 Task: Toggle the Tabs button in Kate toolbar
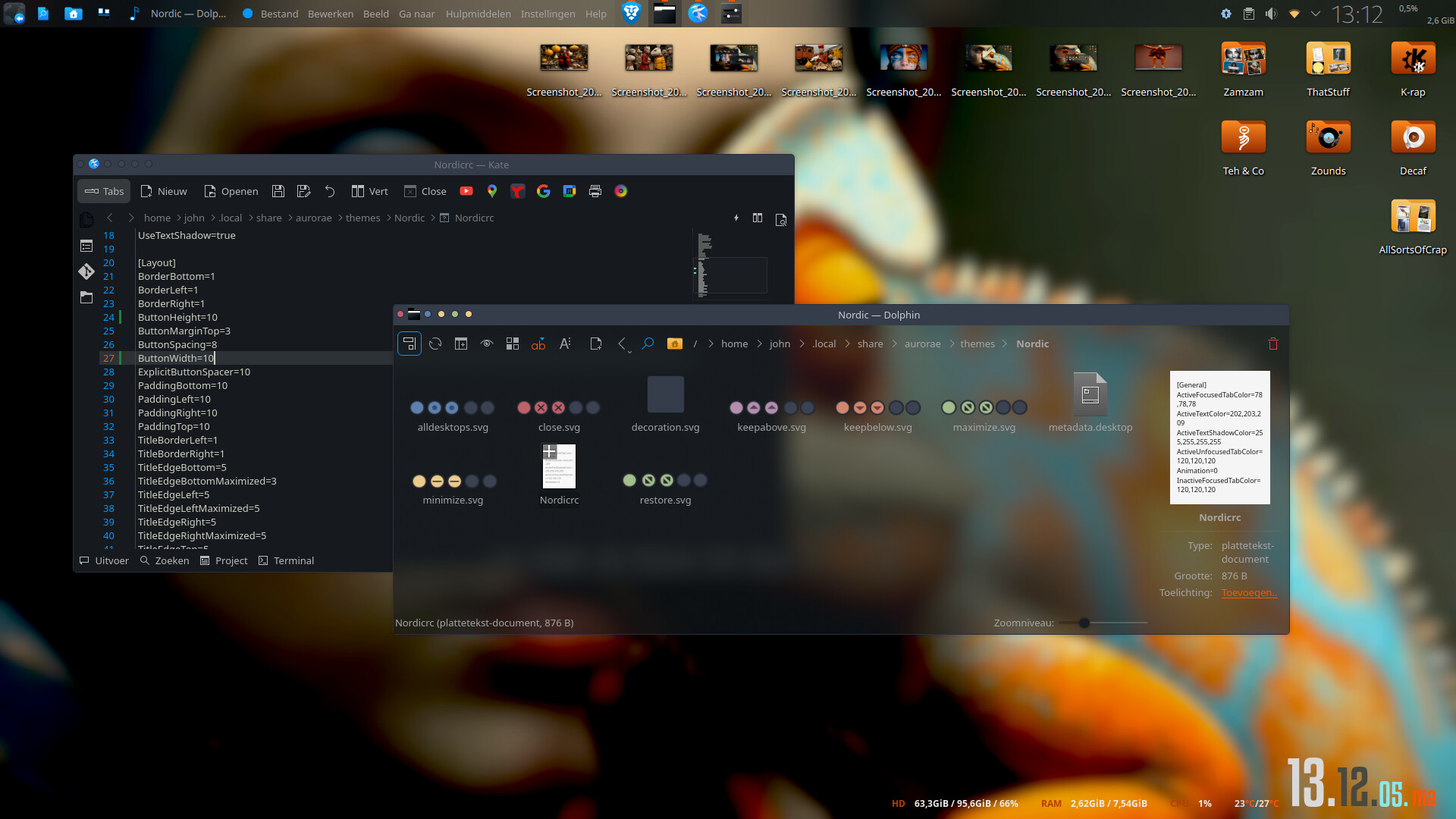coord(105,191)
